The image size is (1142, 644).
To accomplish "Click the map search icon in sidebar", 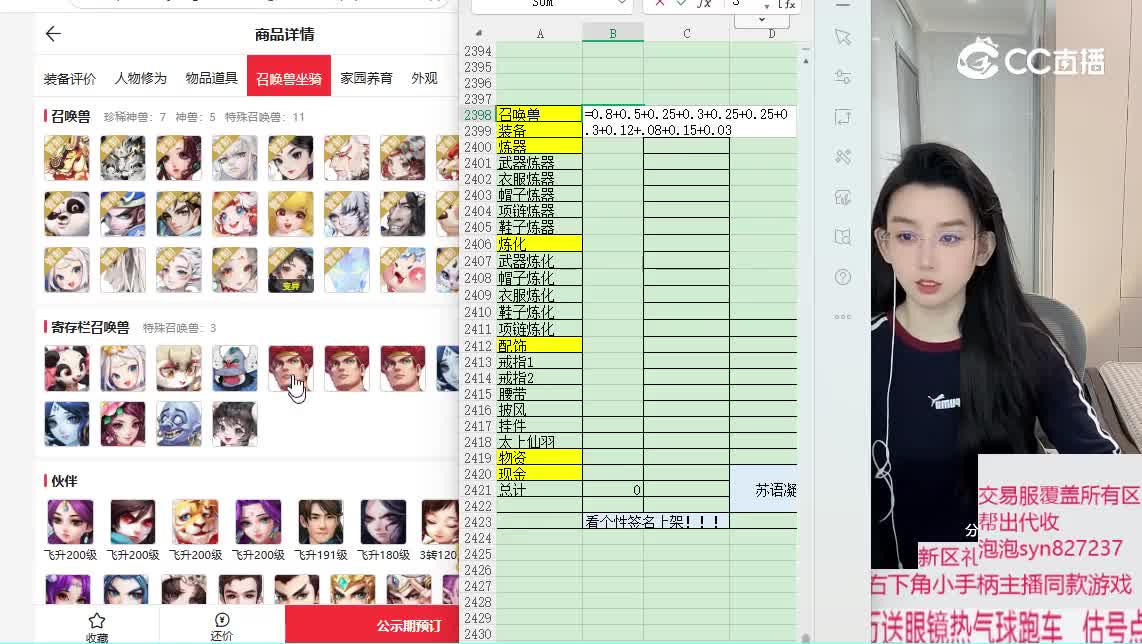I will pyautogui.click(x=843, y=237).
